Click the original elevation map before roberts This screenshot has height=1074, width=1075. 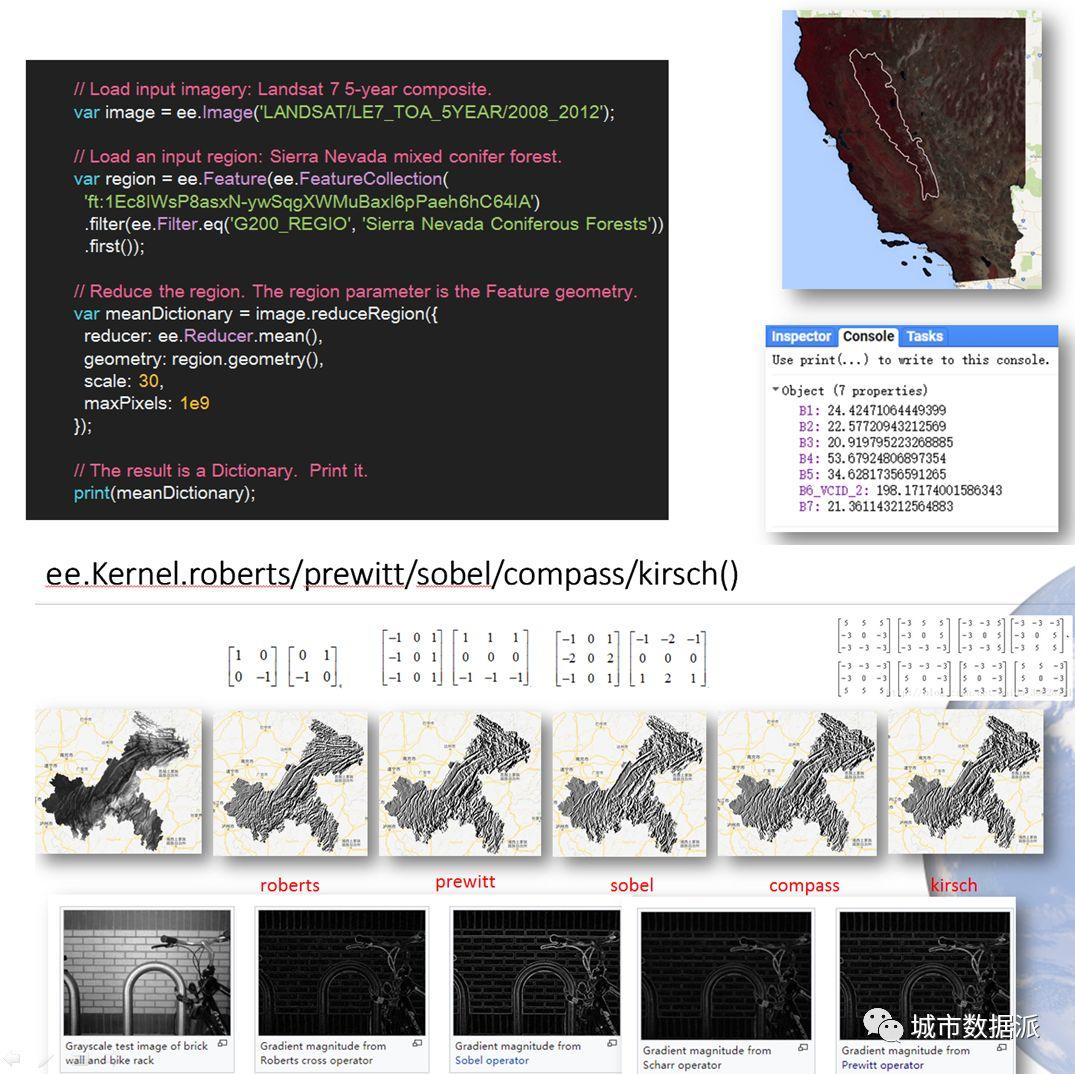pos(119,781)
